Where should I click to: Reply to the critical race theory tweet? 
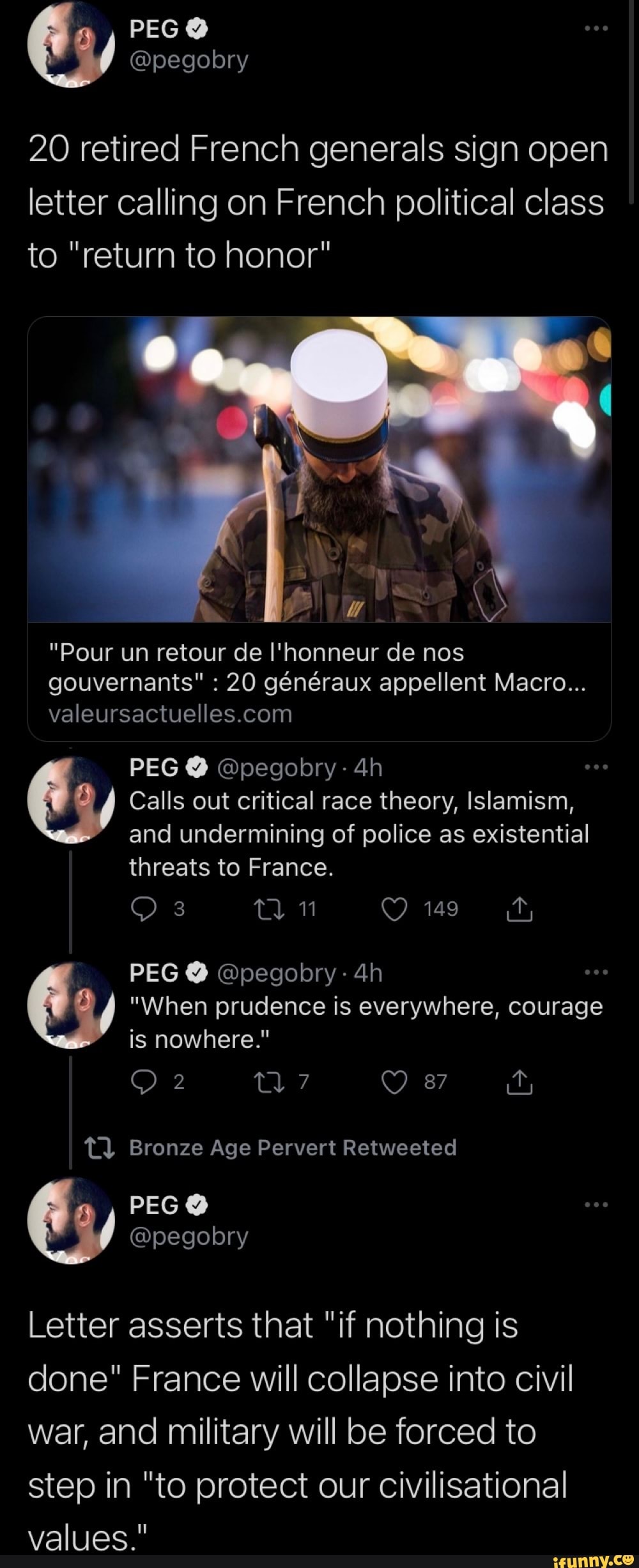pos(141,909)
